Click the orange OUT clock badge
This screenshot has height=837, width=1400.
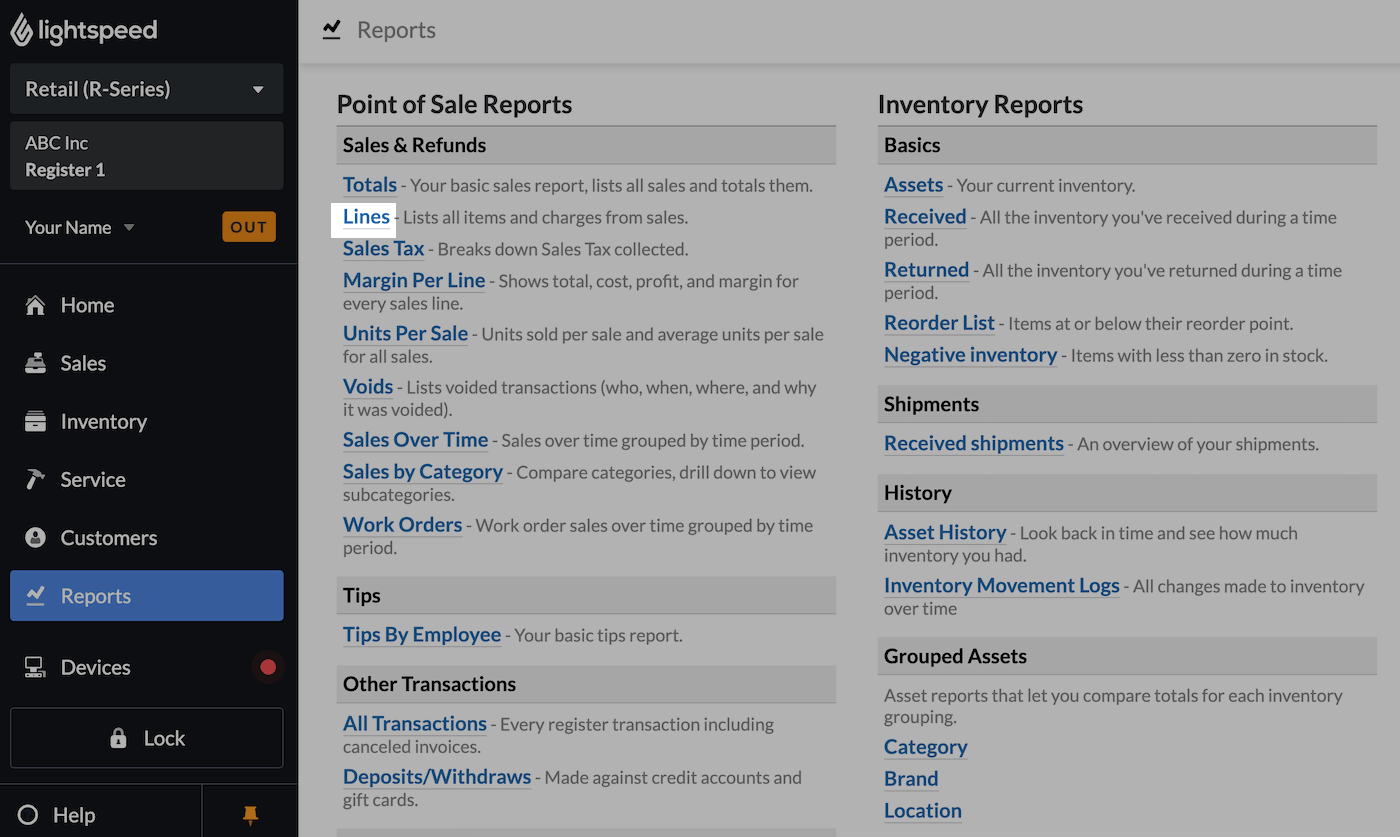tap(248, 227)
